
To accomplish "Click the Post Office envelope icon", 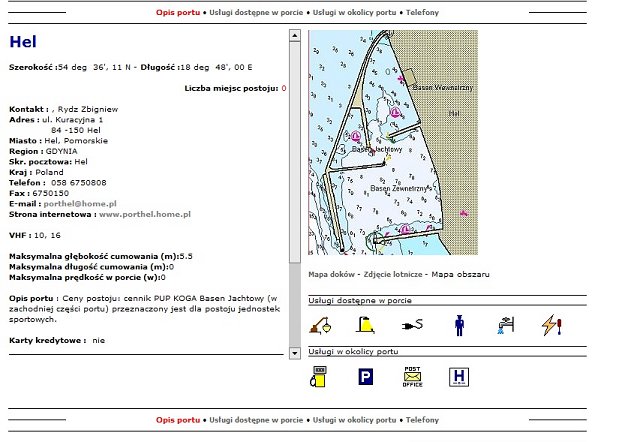I will click(x=412, y=376).
